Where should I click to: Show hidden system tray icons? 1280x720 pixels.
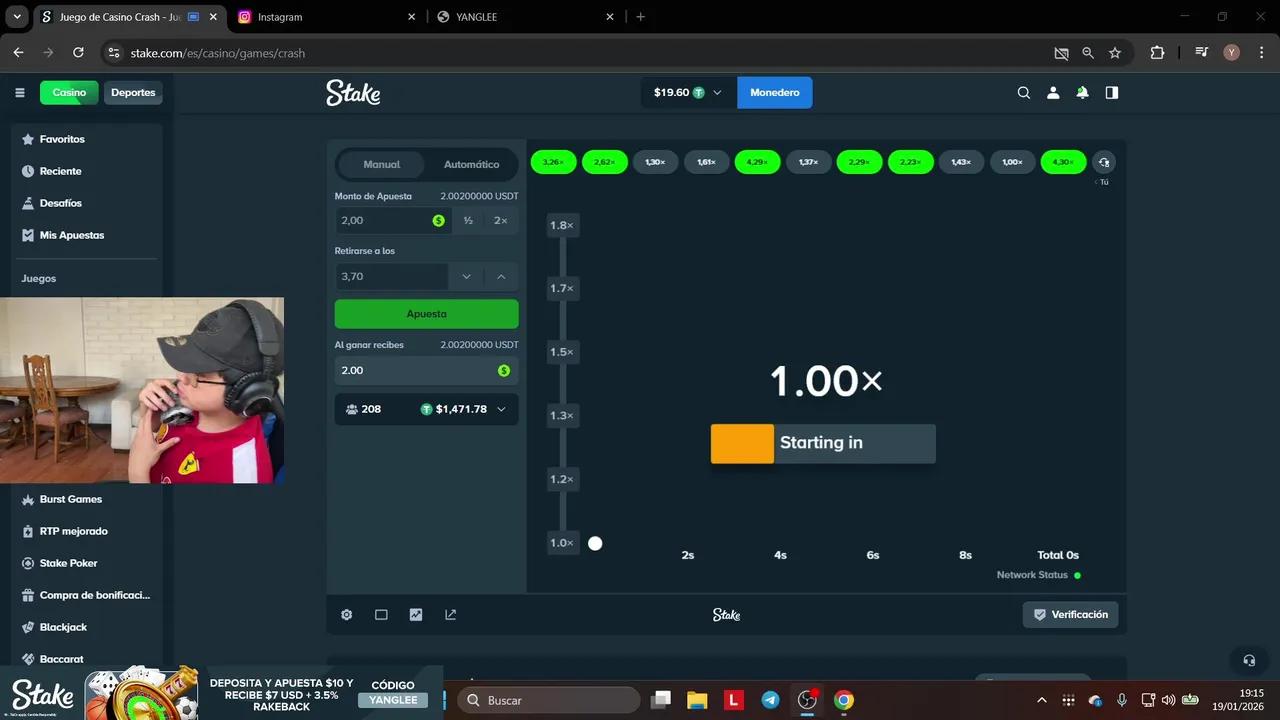pos(1041,700)
